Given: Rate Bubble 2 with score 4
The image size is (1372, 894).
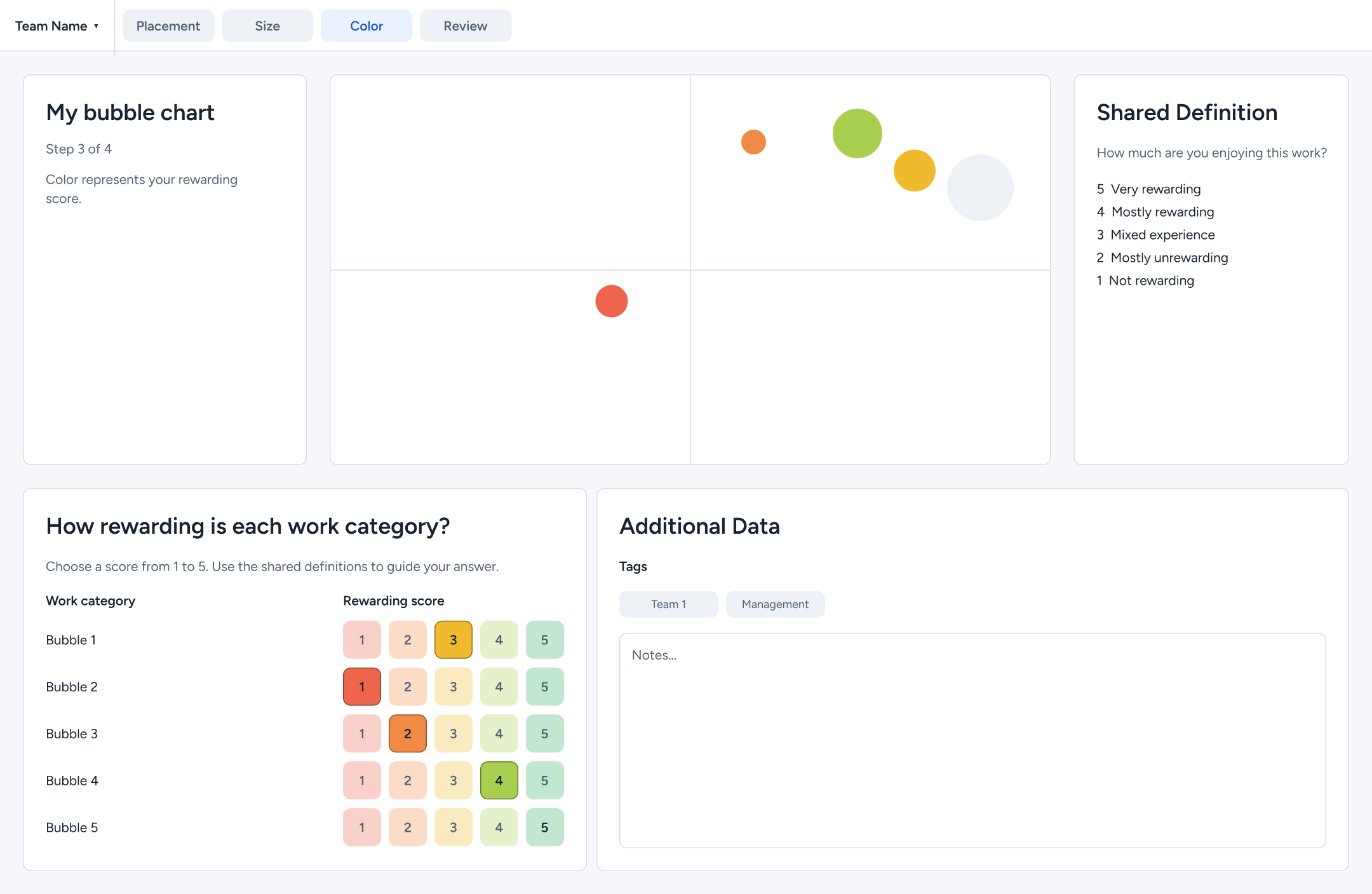Looking at the screenshot, I should [x=499, y=687].
